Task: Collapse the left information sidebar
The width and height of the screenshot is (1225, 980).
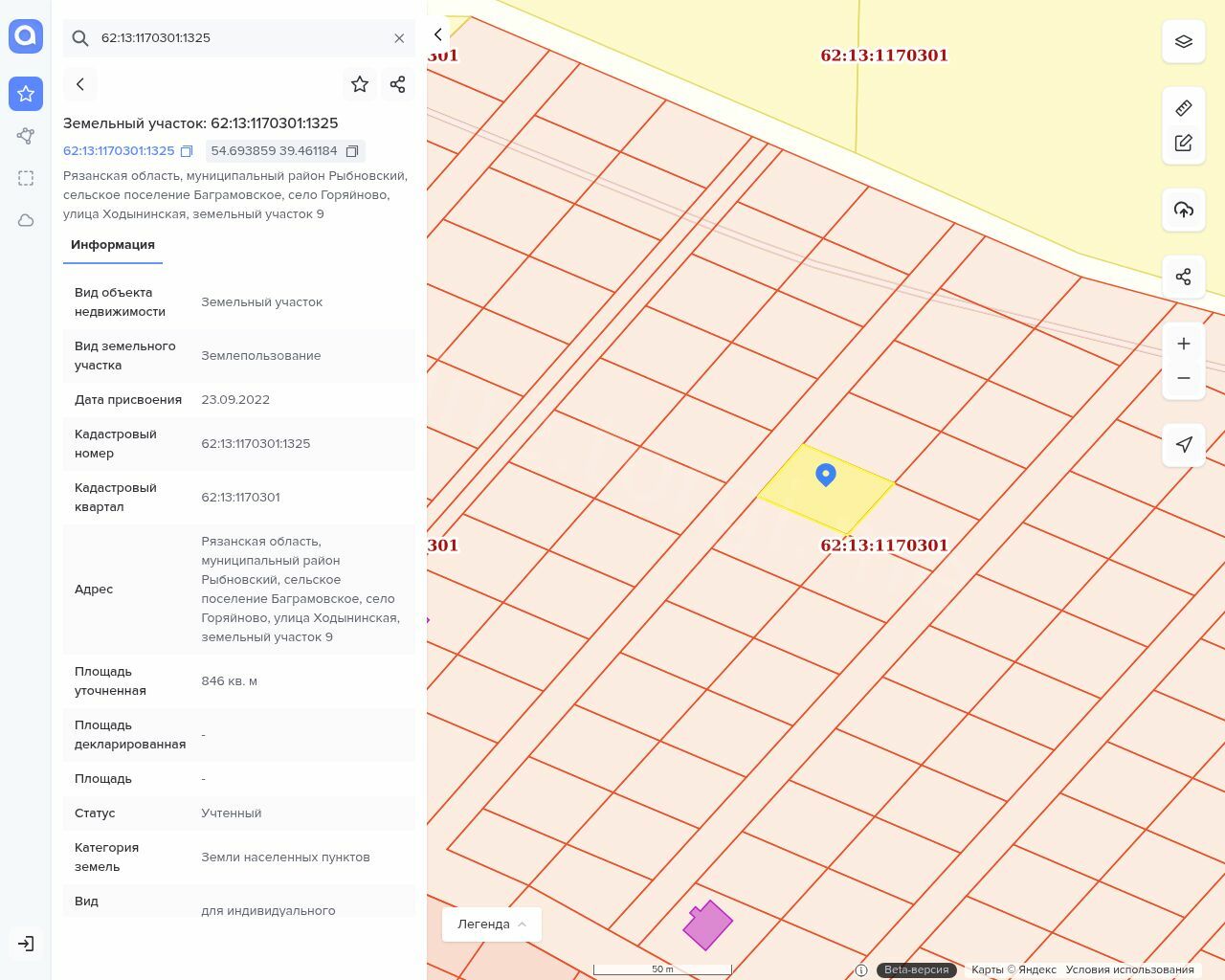Action: [x=438, y=34]
